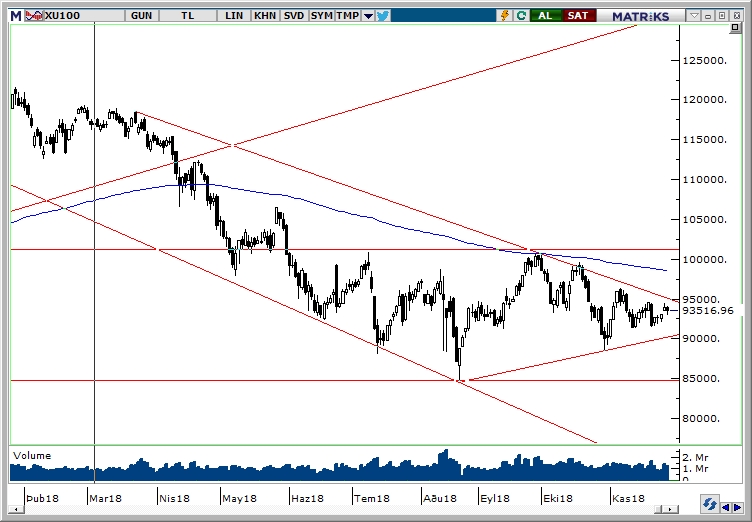Viewport: 752px width, 522px height.
Task: Click the SVD toolbar button
Action: pos(294,16)
